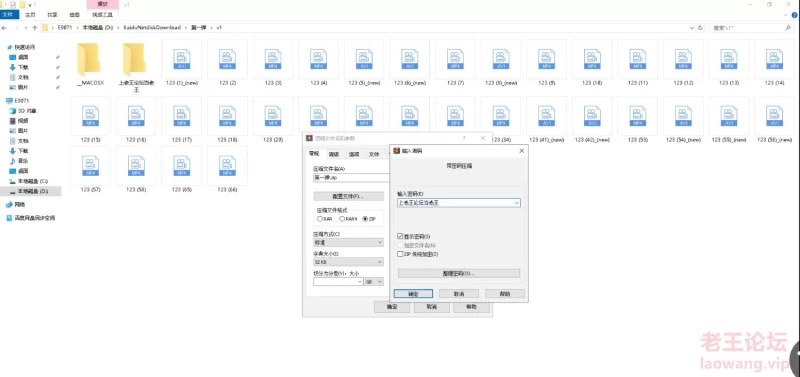This screenshot has width=800, height=377.
Task: Click the up-one-level arrow in Explorer
Action: click(35, 28)
